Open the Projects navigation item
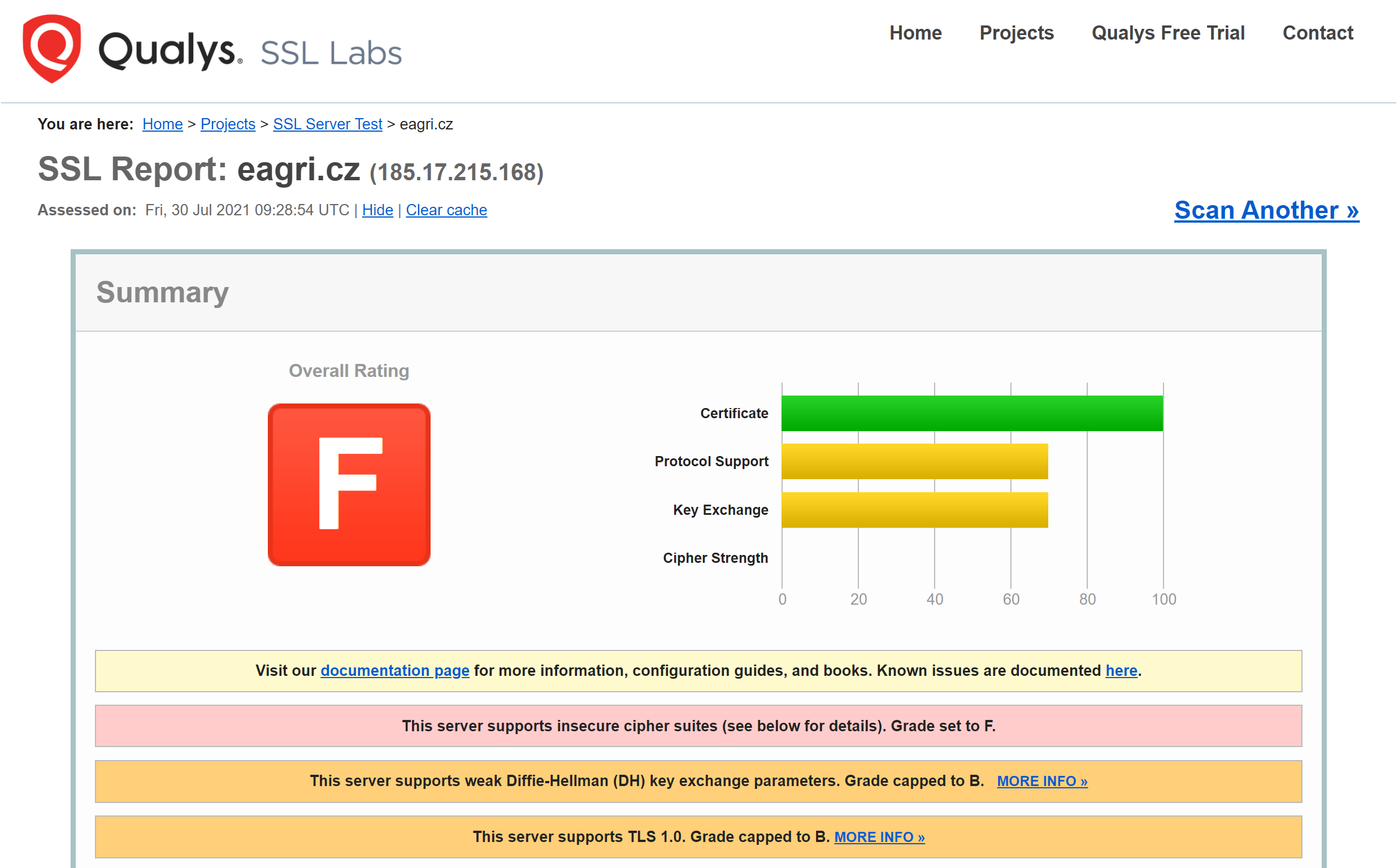Screen dimensions: 1398x868 click(1017, 33)
